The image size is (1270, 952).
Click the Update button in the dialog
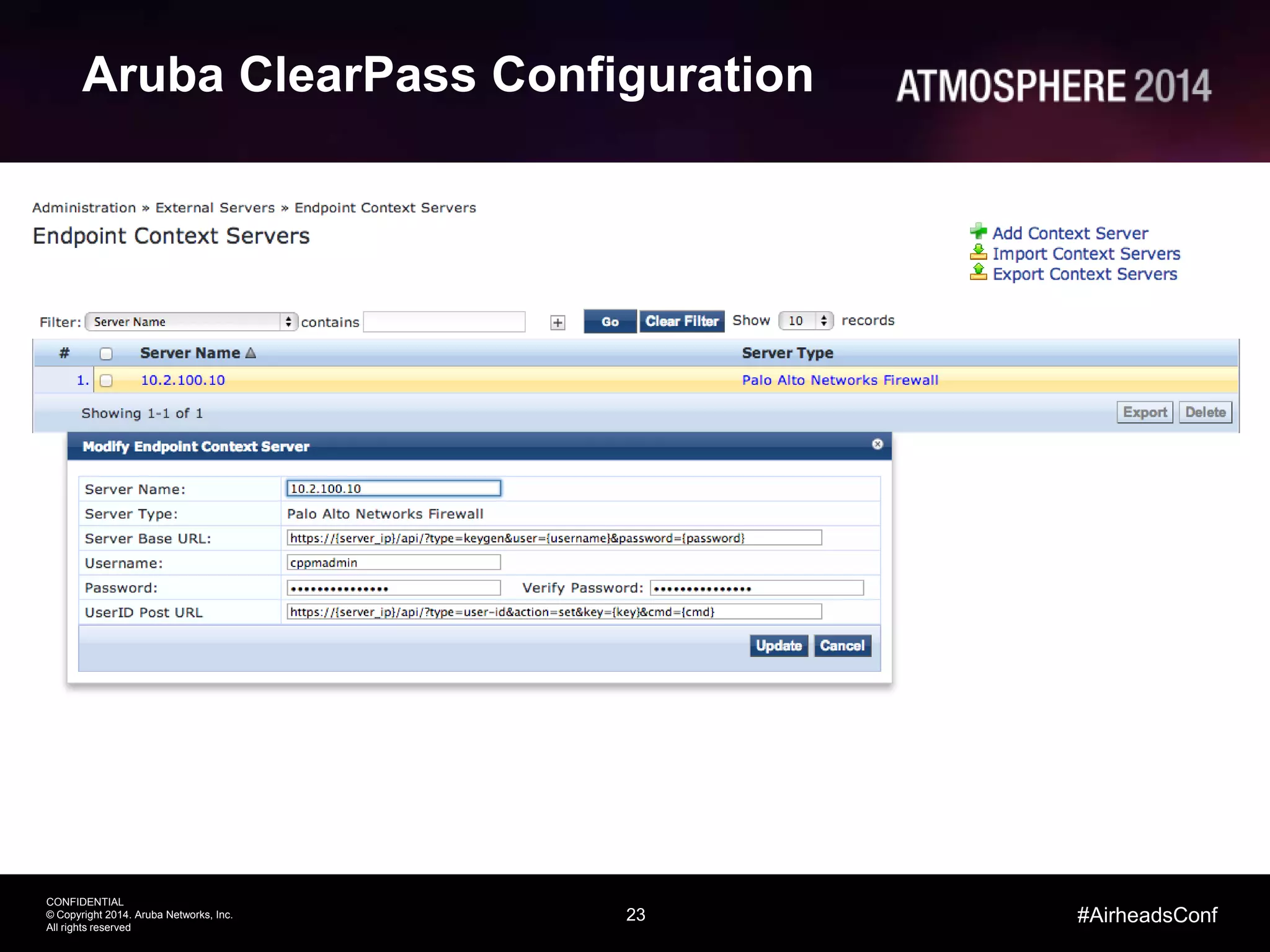pyautogui.click(x=779, y=646)
